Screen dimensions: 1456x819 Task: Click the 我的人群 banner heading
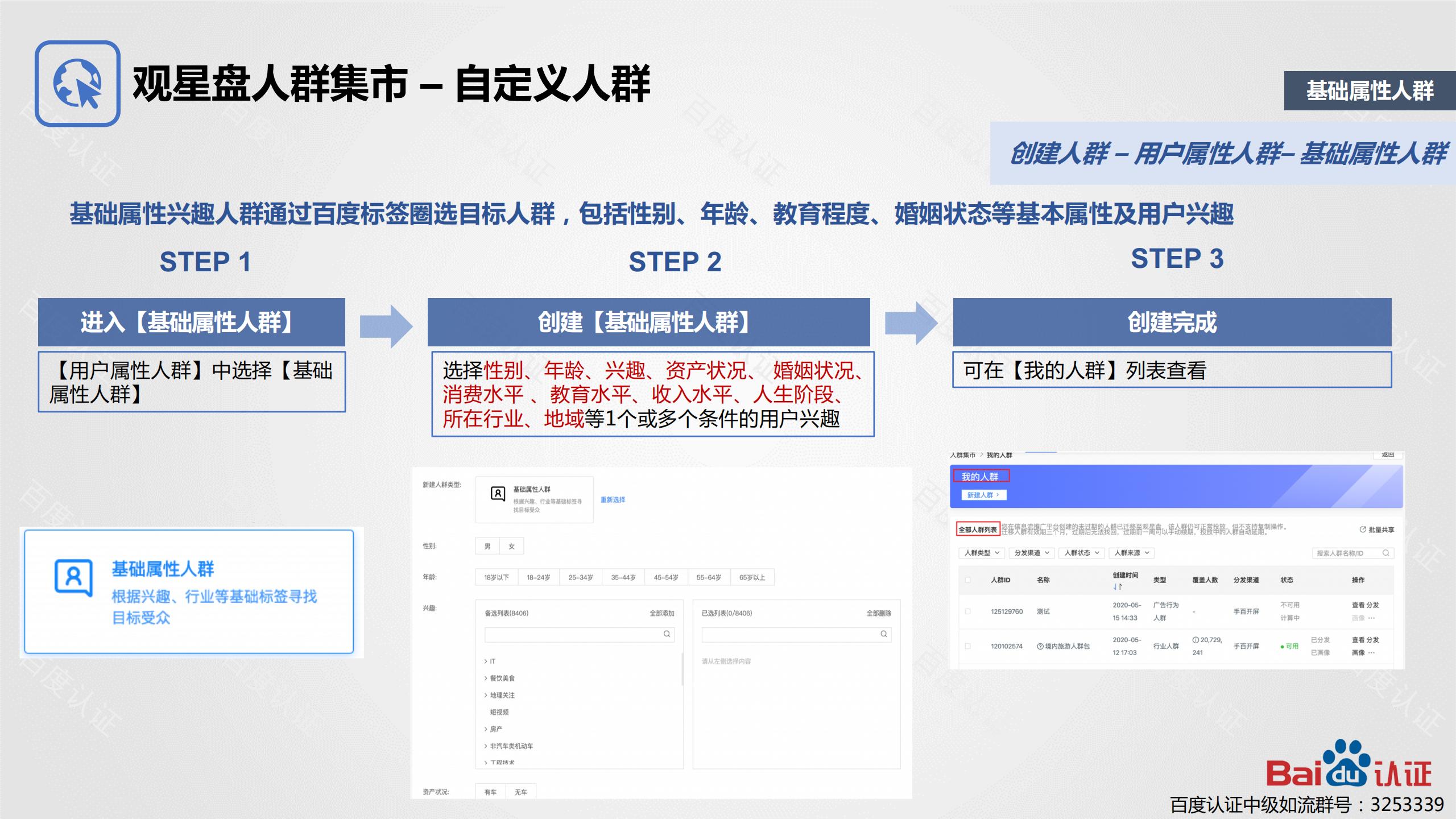point(980,477)
